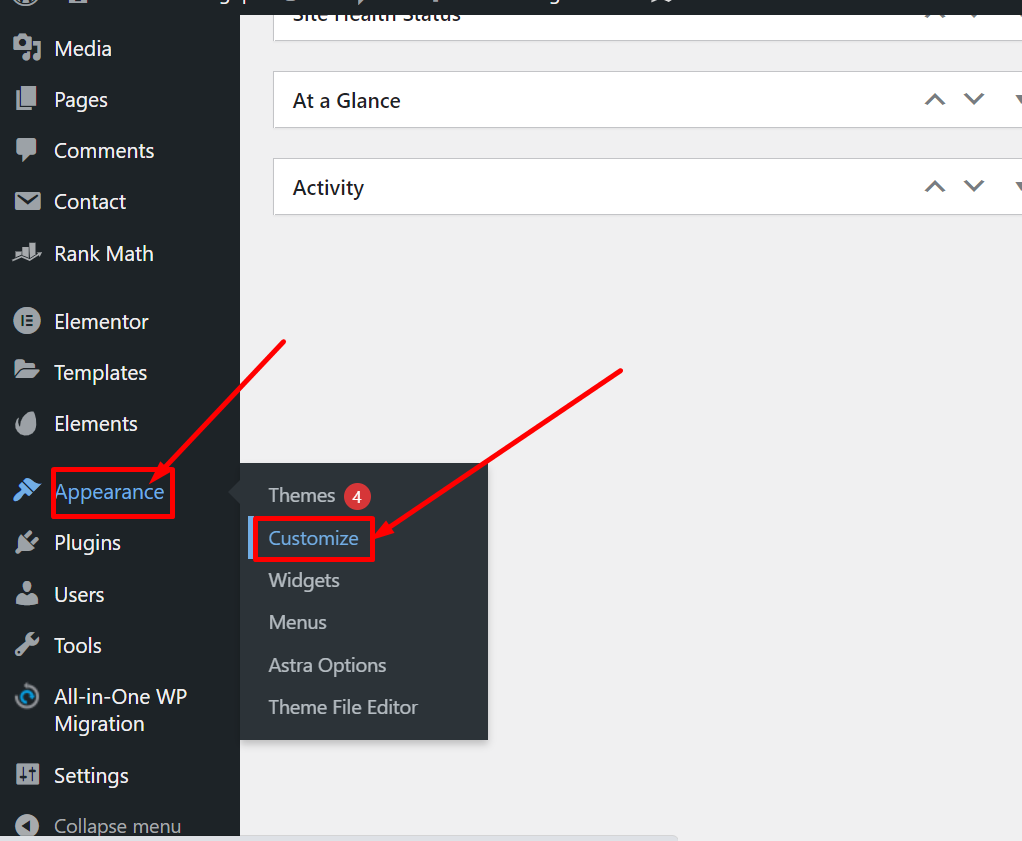Open the Users menu
The image size is (1022, 841).
(79, 595)
